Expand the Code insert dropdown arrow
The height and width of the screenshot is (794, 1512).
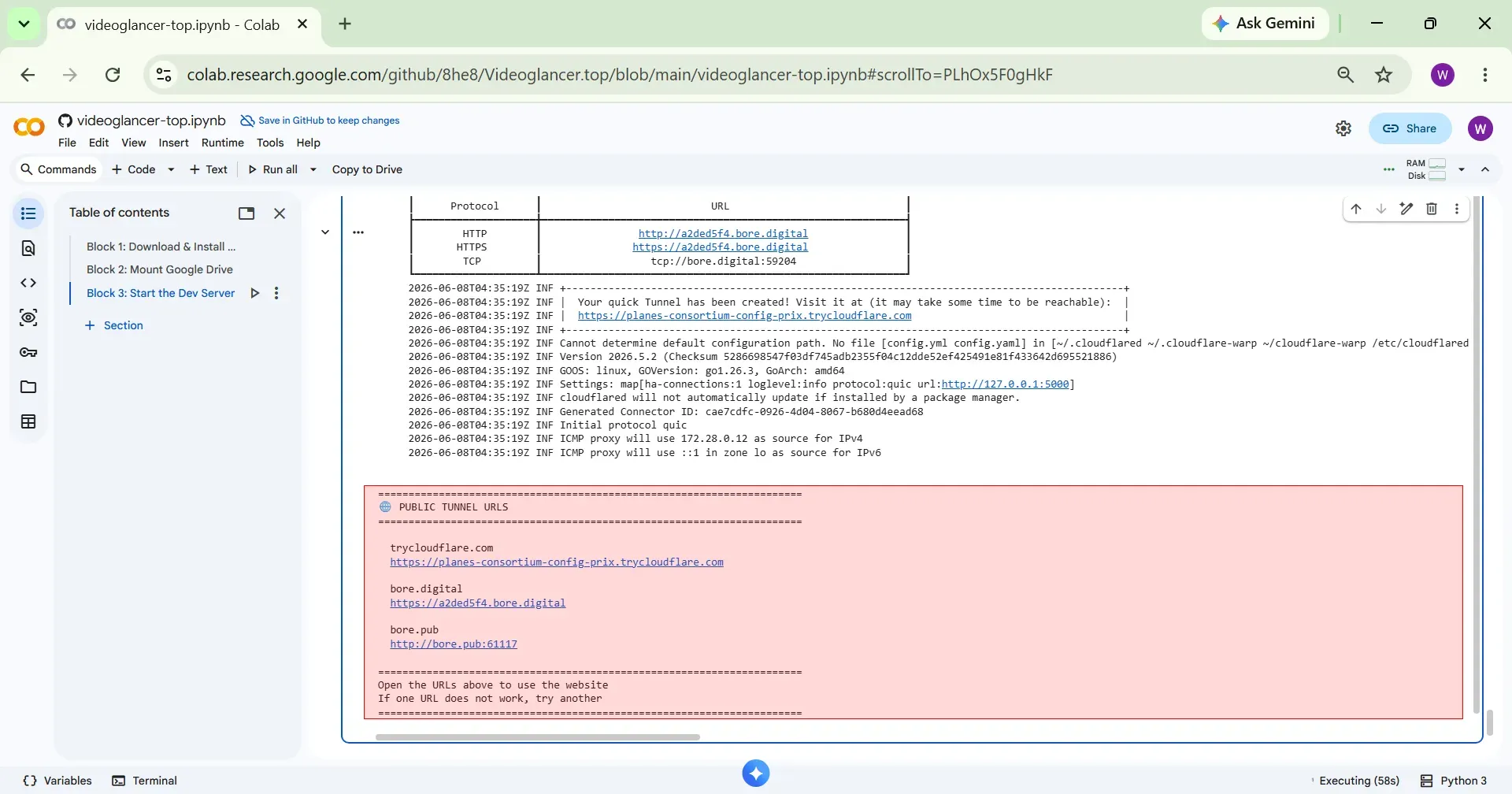coord(171,169)
